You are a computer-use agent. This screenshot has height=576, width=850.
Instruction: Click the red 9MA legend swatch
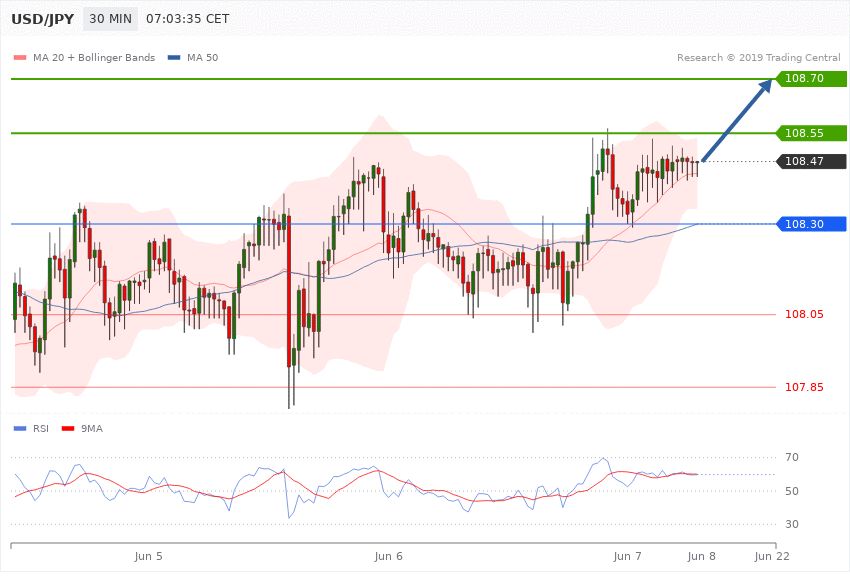point(68,429)
